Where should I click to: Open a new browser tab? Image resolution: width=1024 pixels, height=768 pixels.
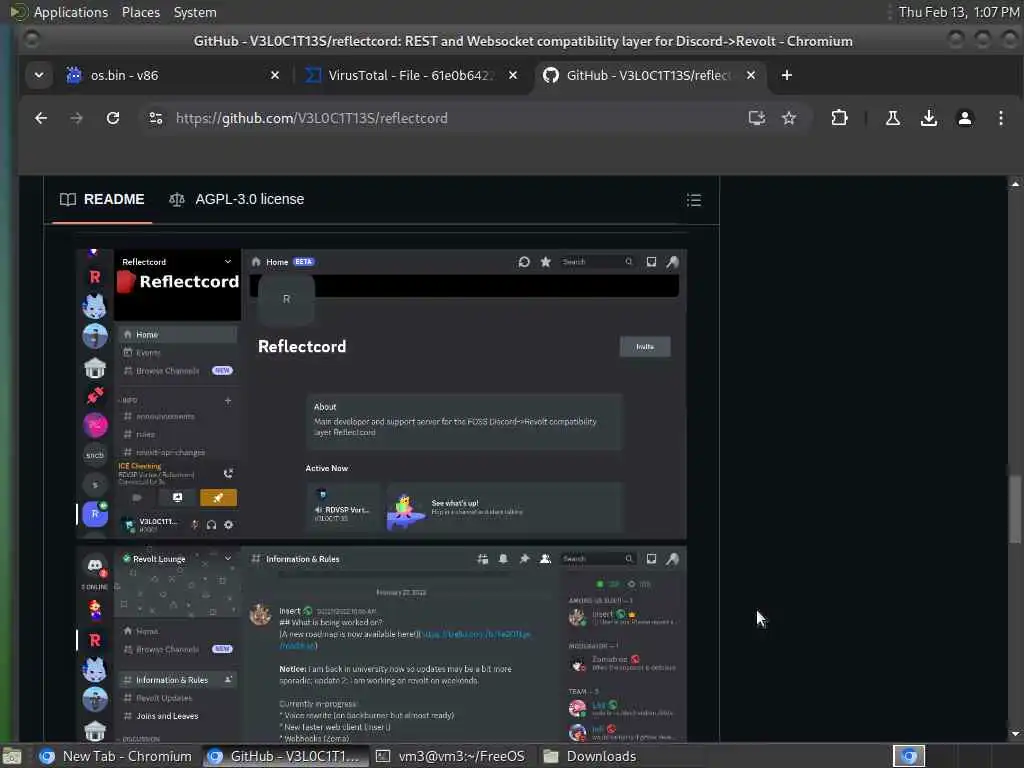[786, 76]
